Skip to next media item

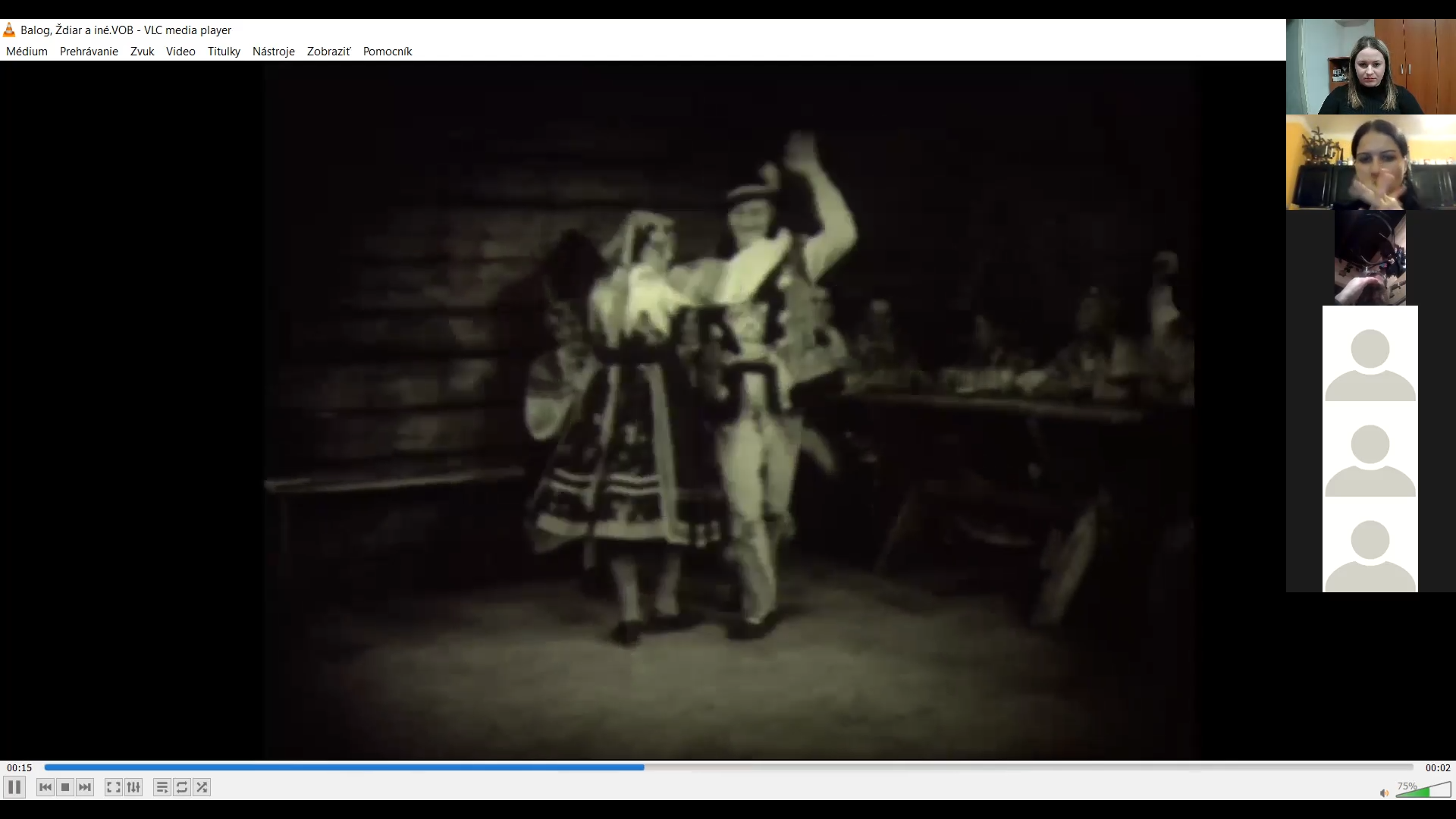click(85, 787)
